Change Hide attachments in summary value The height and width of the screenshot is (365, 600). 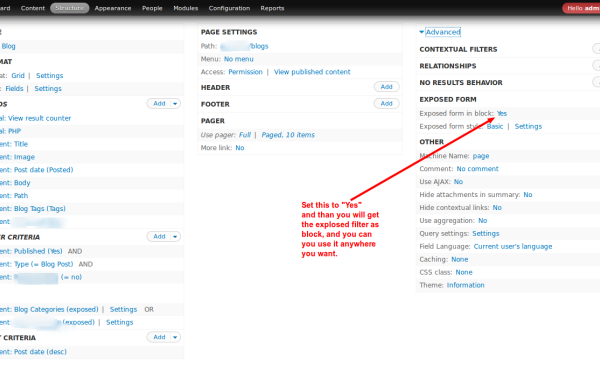(528, 195)
